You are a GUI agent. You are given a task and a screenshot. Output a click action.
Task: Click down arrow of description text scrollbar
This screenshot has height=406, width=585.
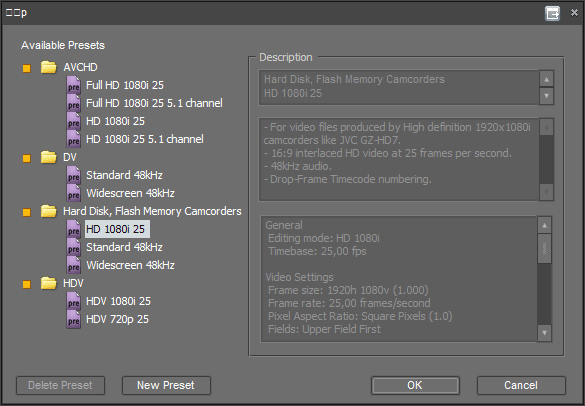(x=547, y=192)
